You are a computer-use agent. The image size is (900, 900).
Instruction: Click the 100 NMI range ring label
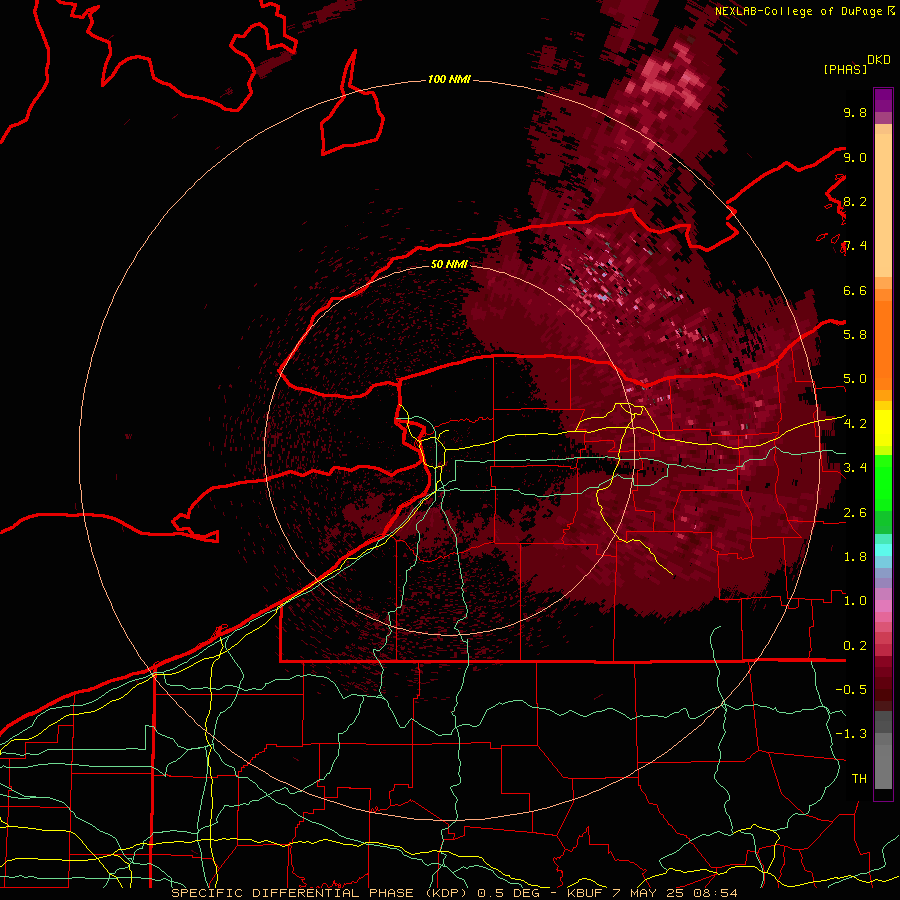449,79
